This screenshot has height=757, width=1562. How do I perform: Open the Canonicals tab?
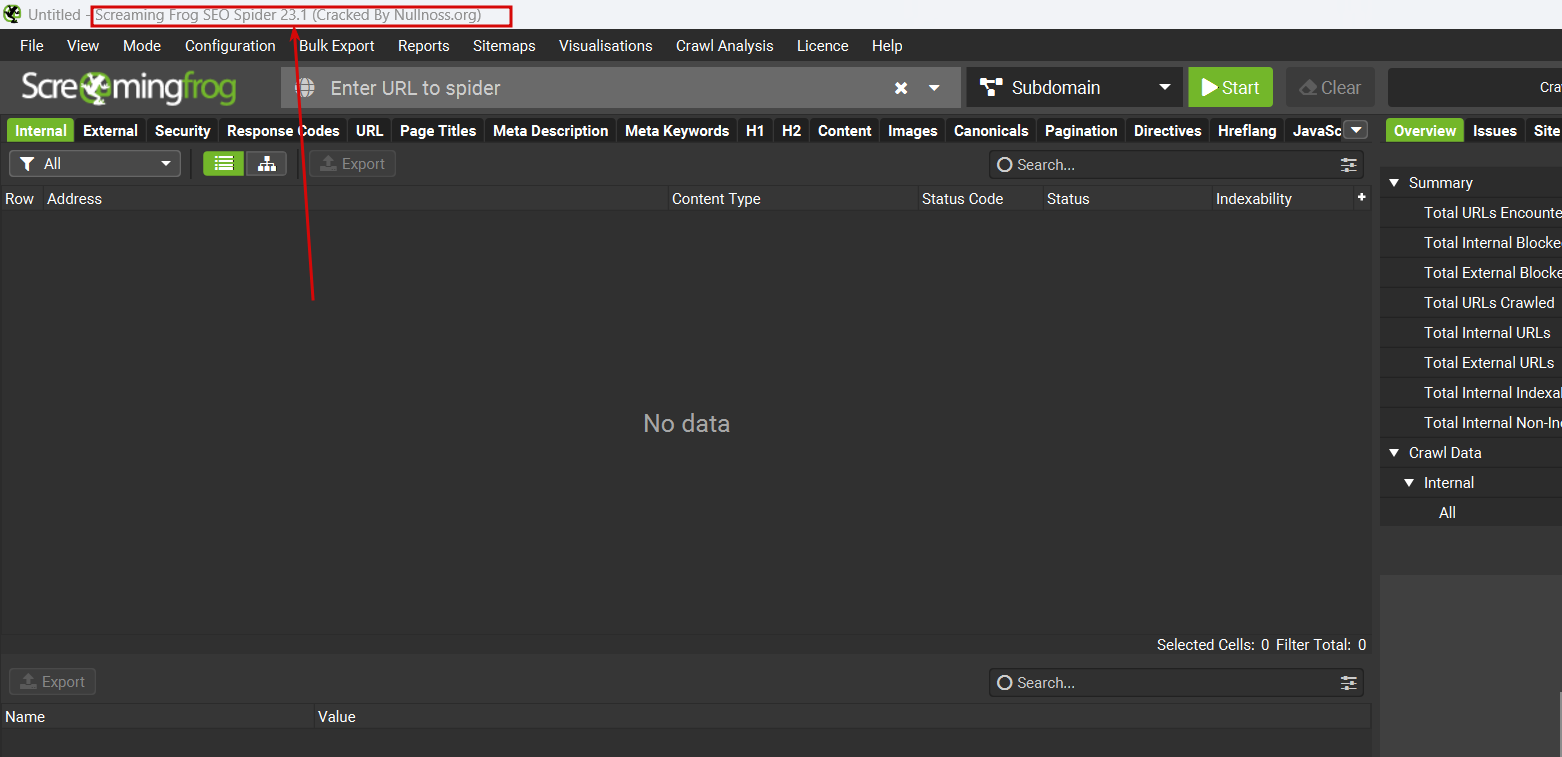coord(991,131)
